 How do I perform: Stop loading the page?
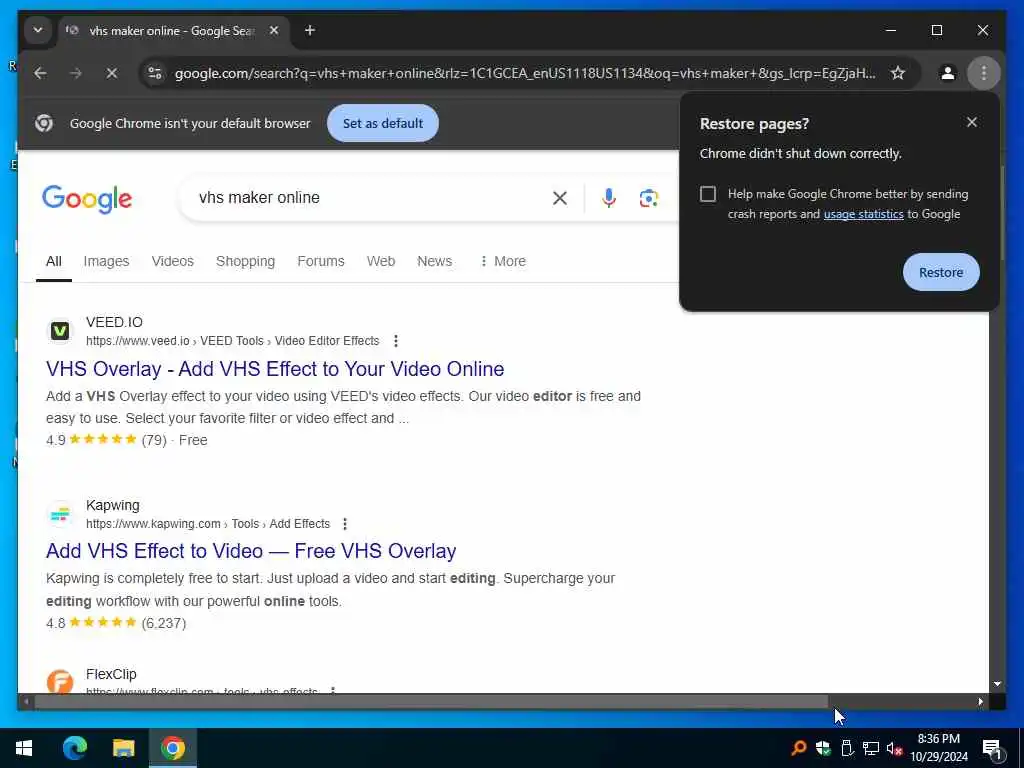point(112,73)
